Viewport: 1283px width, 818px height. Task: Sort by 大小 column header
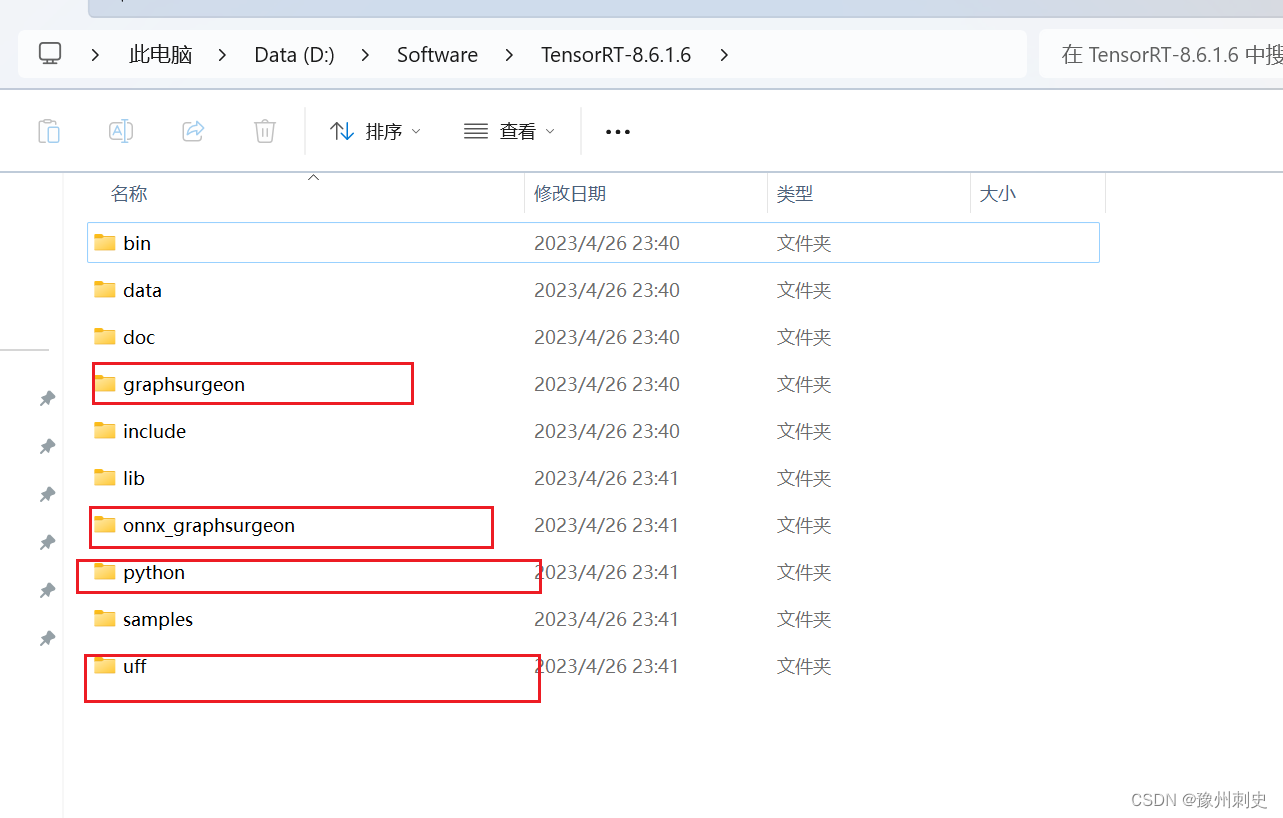(997, 193)
